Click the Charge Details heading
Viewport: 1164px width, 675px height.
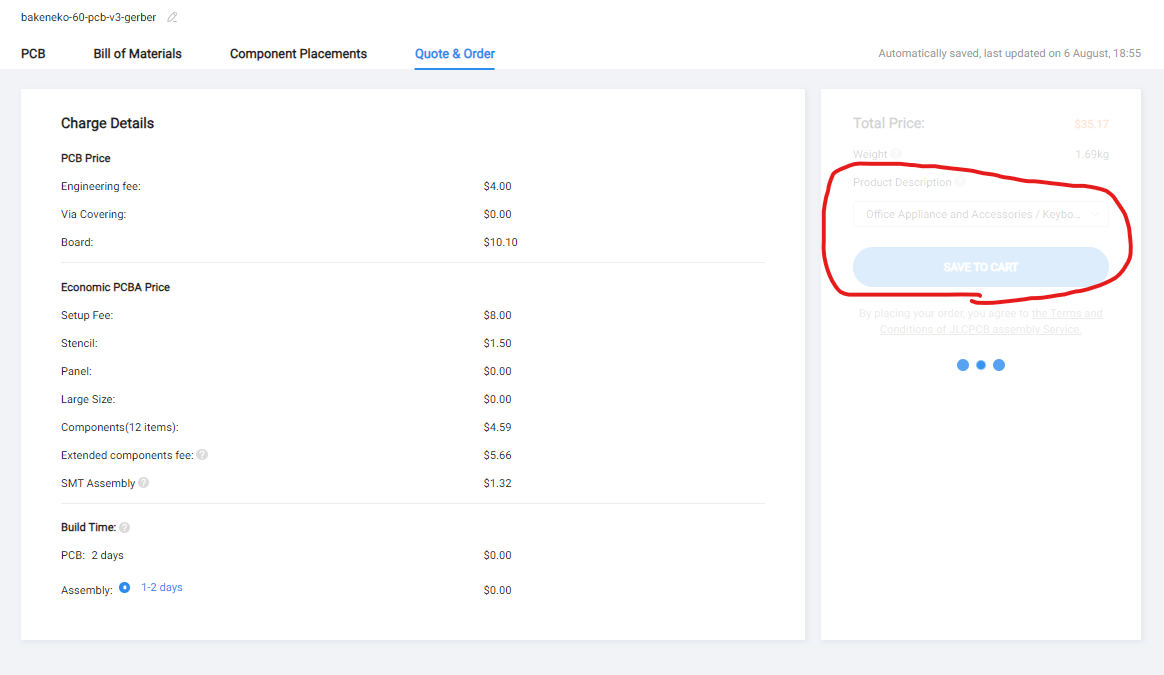tap(108, 123)
